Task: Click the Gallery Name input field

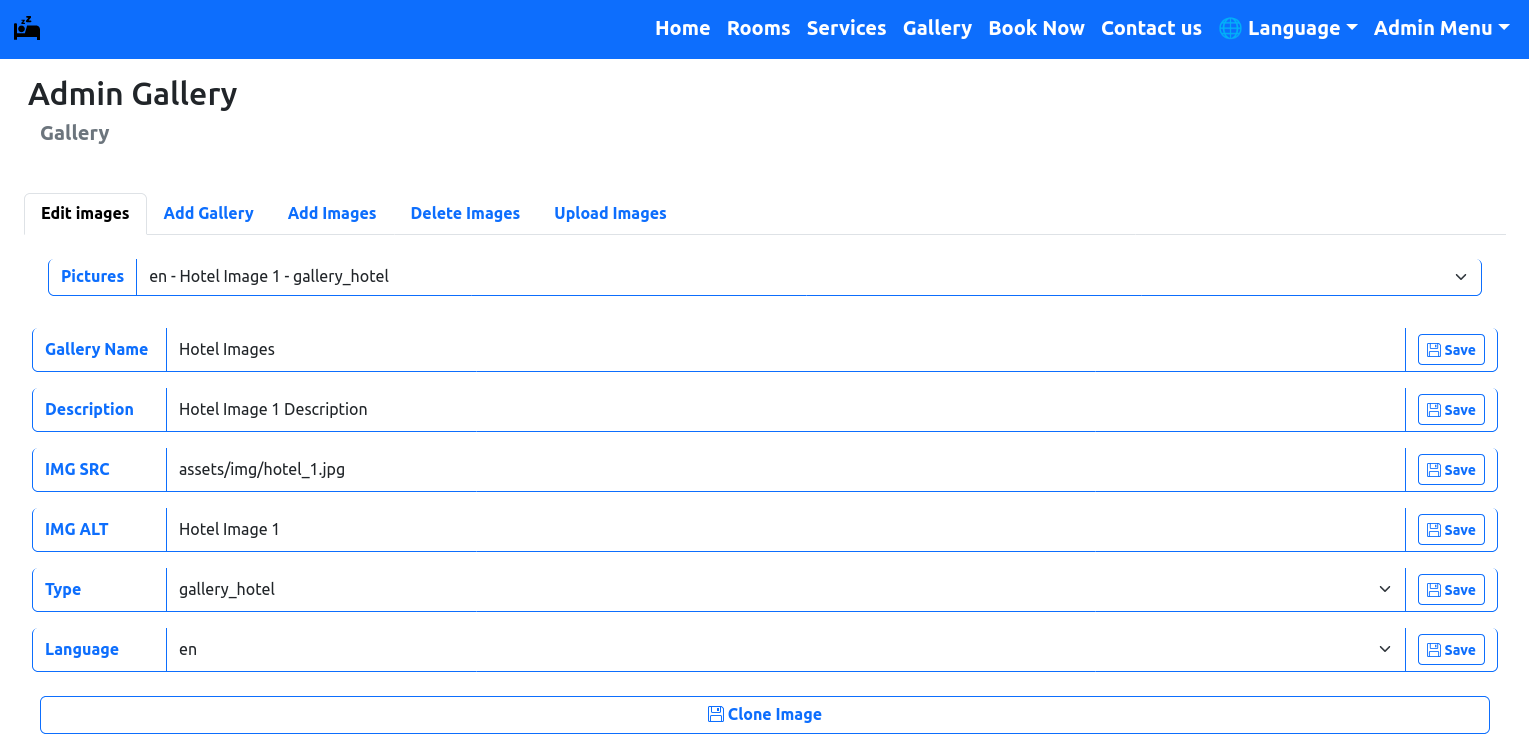Action: (x=786, y=350)
